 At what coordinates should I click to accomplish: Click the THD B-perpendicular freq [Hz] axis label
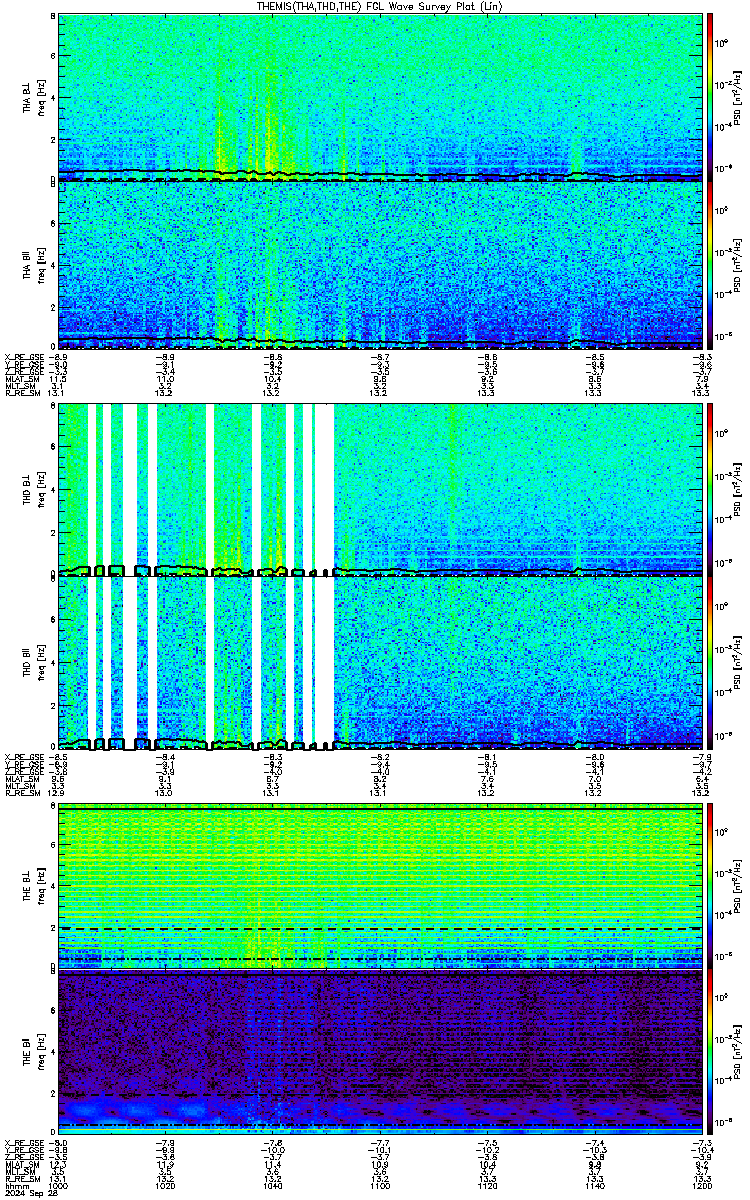click(42, 489)
